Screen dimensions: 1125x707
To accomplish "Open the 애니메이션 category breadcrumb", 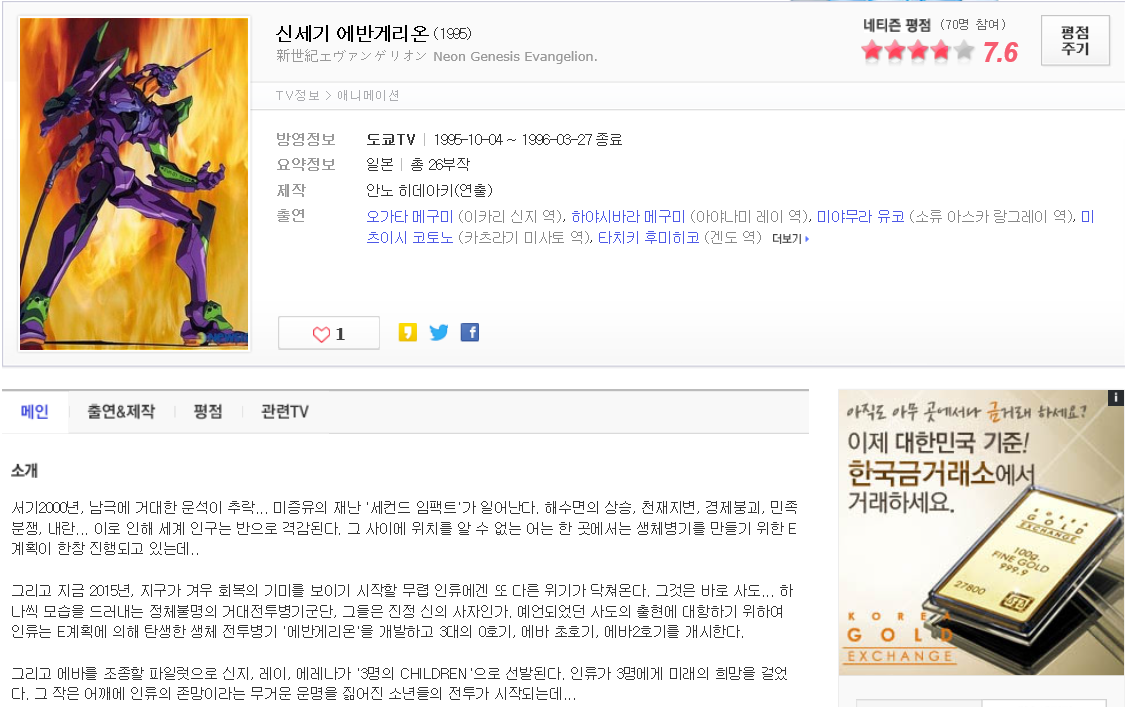I will (368, 95).
